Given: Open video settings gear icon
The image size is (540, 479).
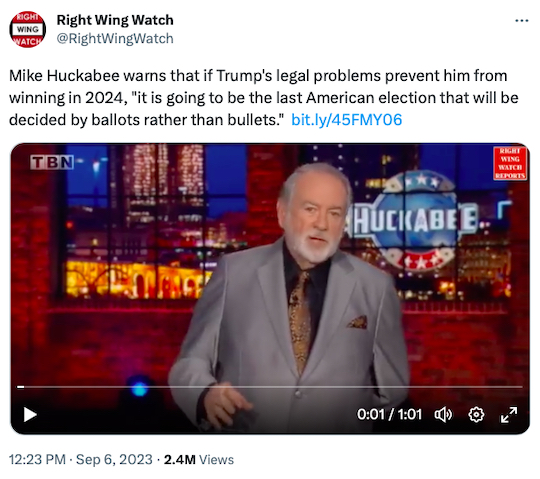Looking at the screenshot, I should 476,414.
